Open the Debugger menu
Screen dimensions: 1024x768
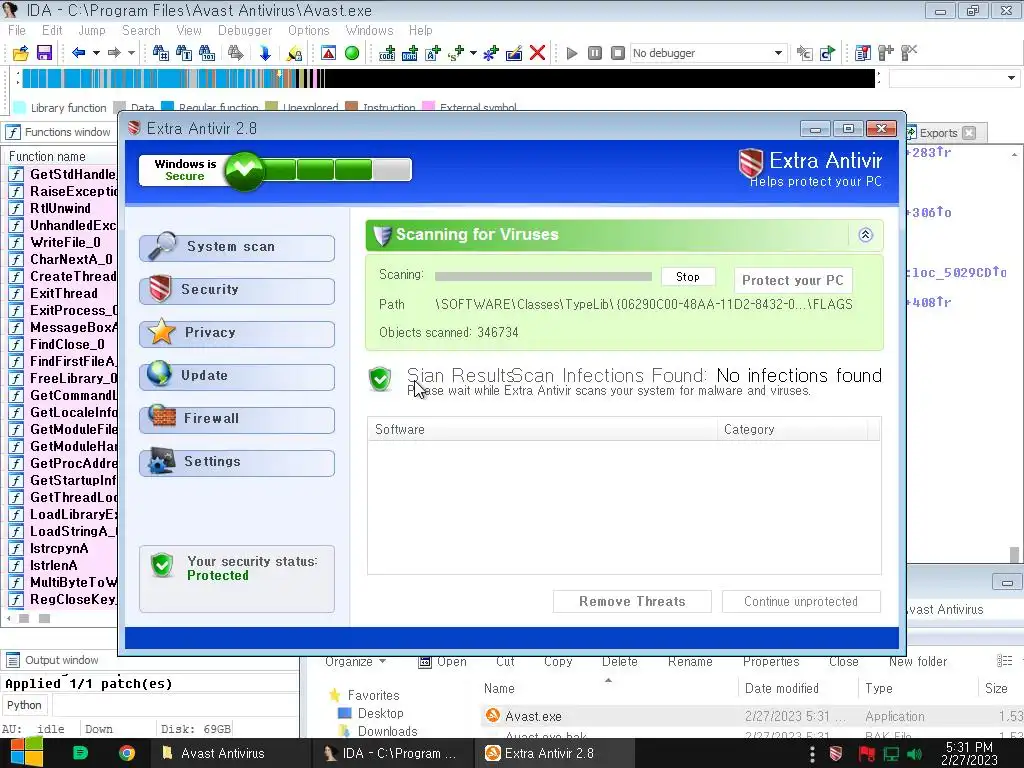(245, 30)
